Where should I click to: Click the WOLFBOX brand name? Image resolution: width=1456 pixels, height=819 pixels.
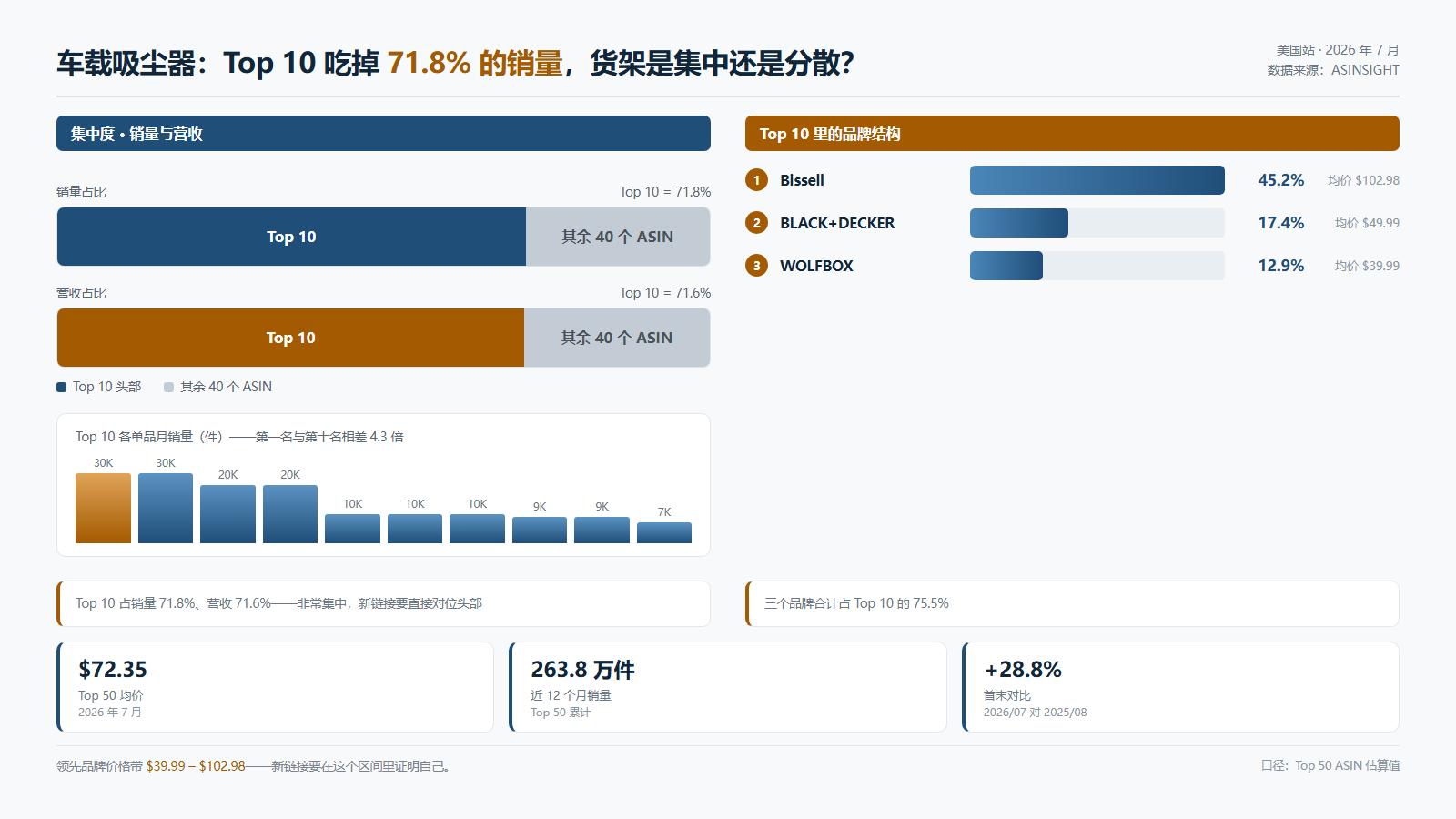pyautogui.click(x=816, y=266)
